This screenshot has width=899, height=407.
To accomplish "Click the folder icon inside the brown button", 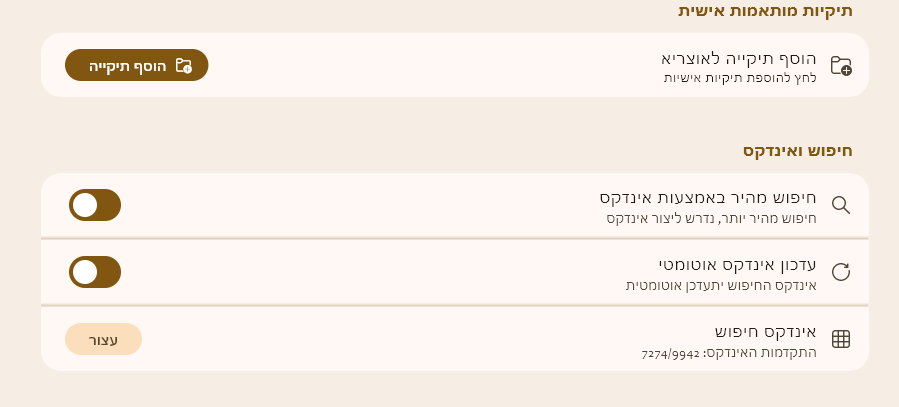I will 183,66.
